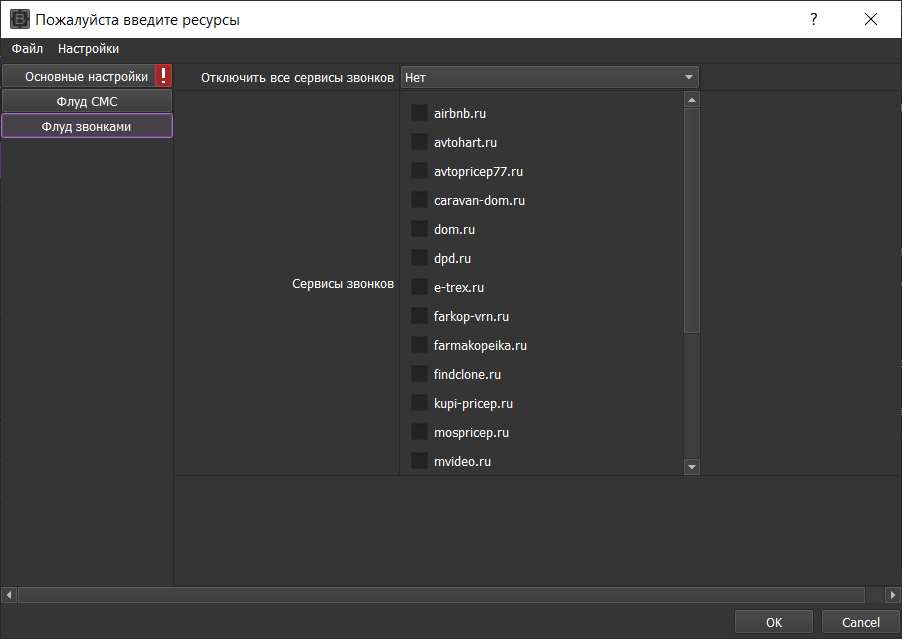Close the dialog with the X button

872,19
